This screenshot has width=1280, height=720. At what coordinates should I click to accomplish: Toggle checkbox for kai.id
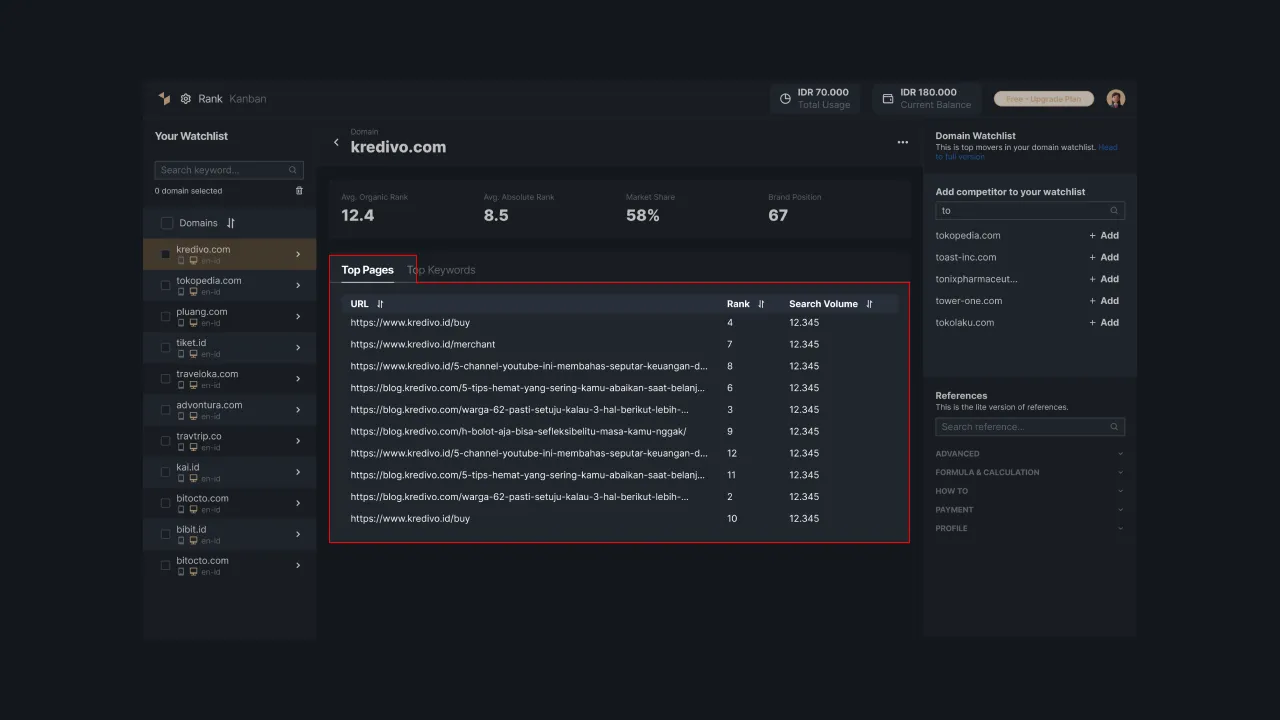(165, 471)
